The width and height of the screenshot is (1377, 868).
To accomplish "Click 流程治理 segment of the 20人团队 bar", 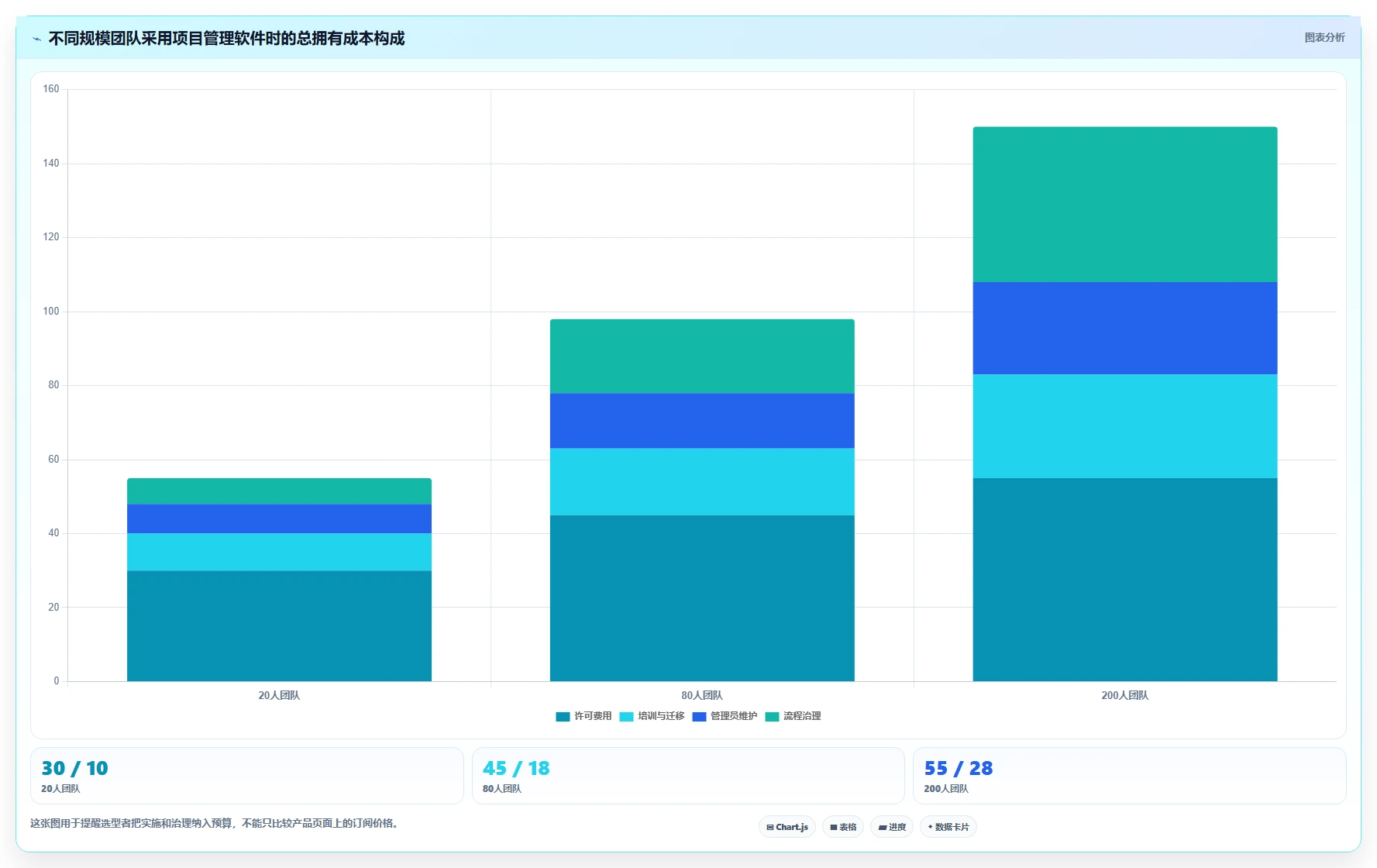I will coord(279,491).
